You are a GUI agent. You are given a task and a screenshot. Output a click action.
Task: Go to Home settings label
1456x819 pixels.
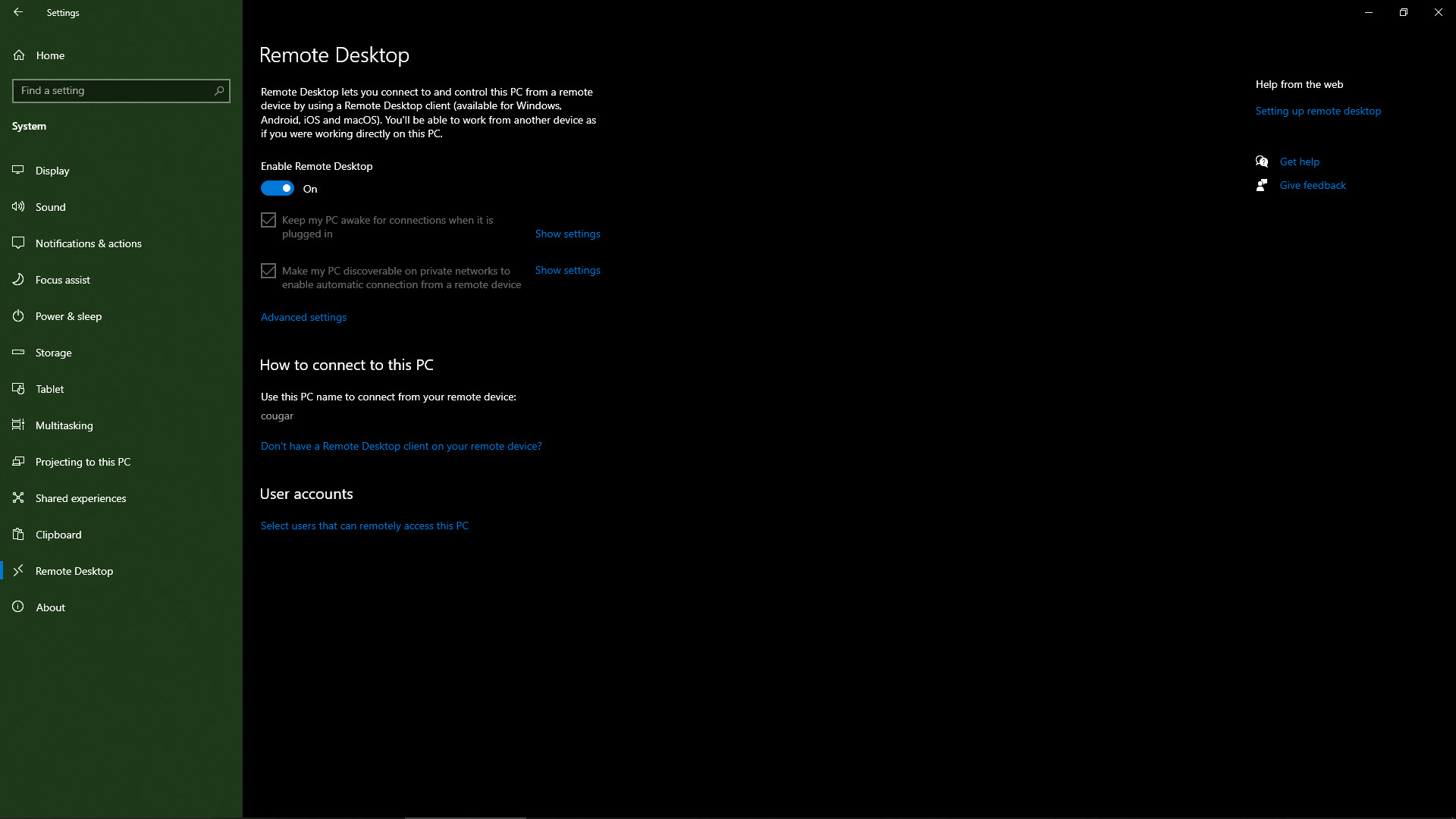(x=50, y=55)
